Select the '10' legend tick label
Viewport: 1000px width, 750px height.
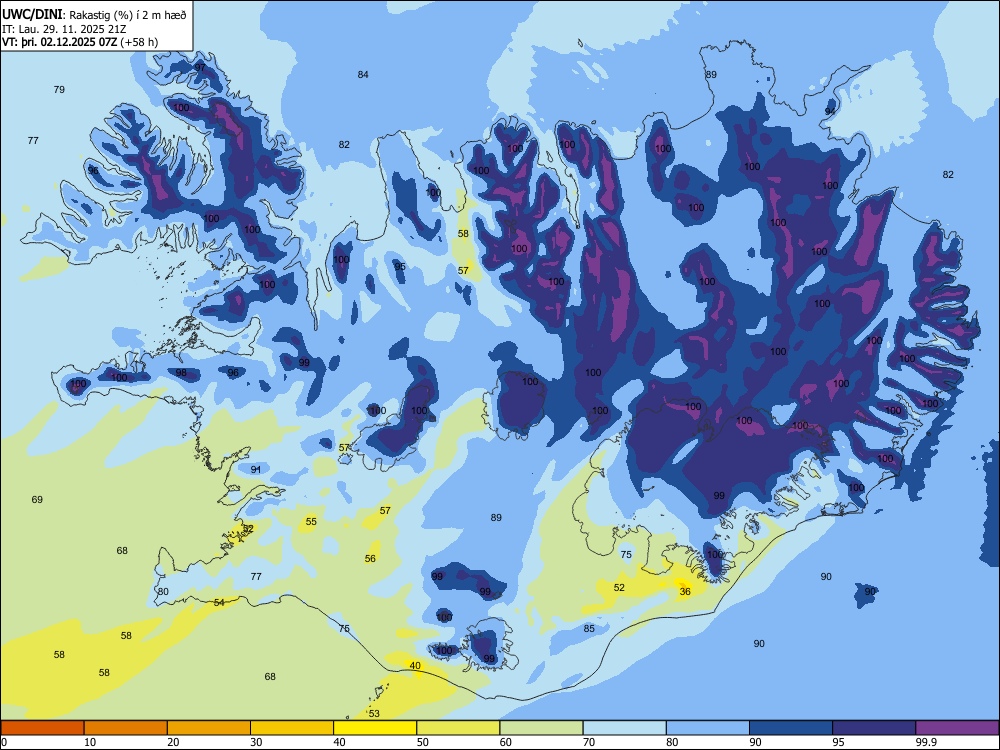[90, 742]
